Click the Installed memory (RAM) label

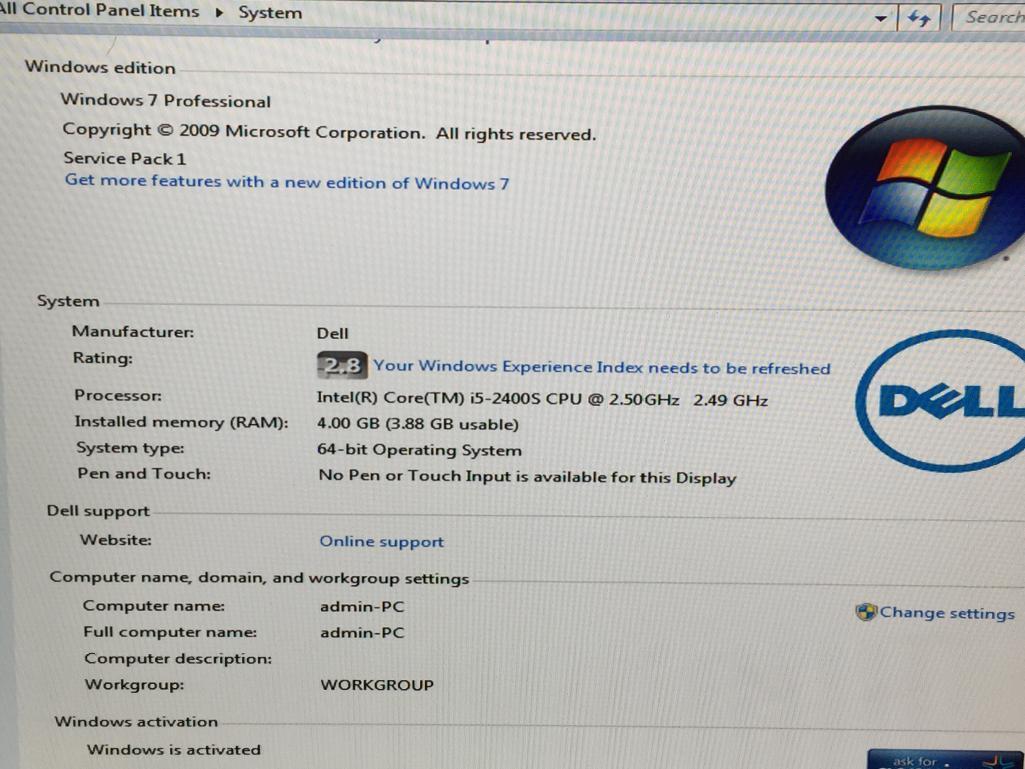click(x=181, y=422)
